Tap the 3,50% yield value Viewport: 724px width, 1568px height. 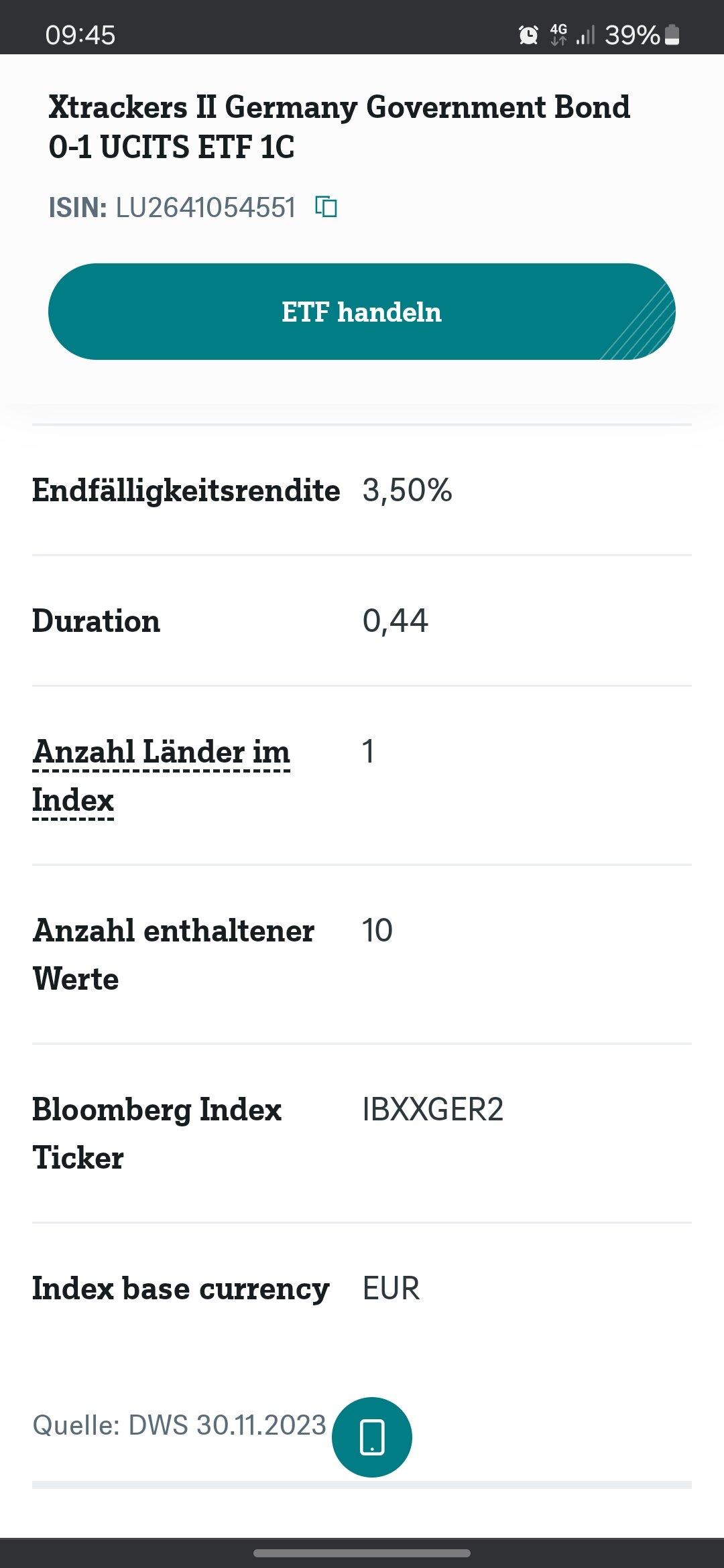point(407,490)
